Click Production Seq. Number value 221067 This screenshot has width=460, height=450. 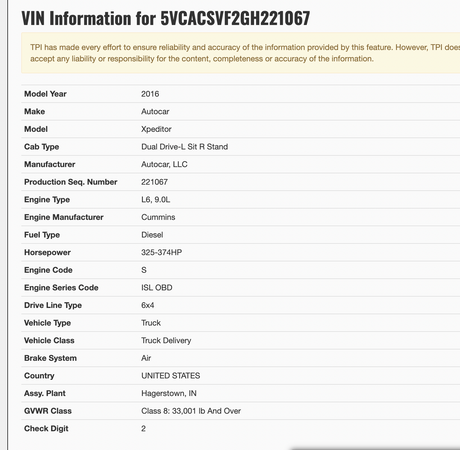click(154, 182)
